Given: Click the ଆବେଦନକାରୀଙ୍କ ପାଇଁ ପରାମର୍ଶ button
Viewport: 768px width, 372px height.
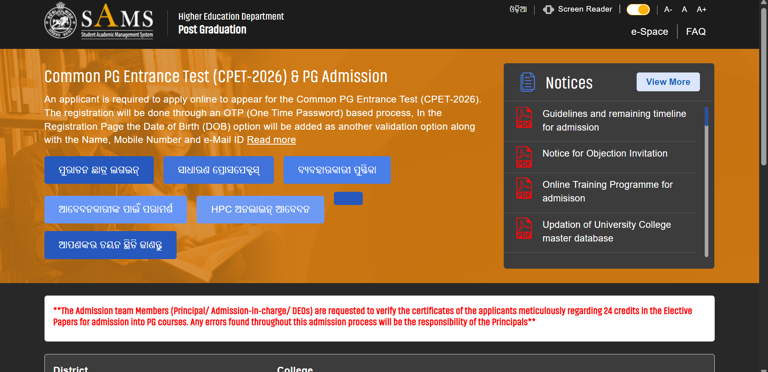Looking at the screenshot, I should (x=116, y=209).
